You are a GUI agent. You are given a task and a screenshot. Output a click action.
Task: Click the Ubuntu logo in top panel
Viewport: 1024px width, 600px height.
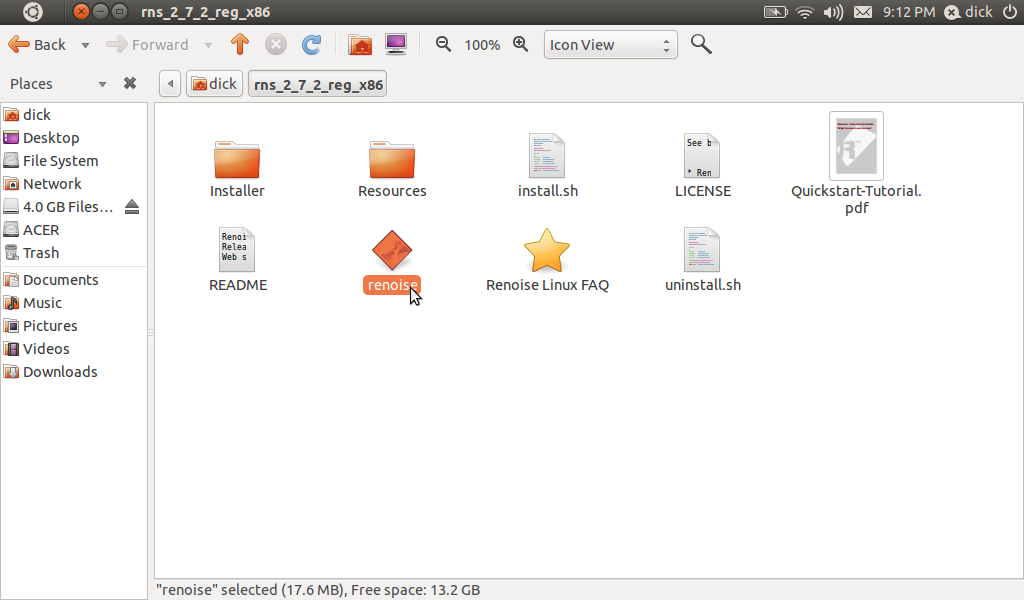[33, 12]
